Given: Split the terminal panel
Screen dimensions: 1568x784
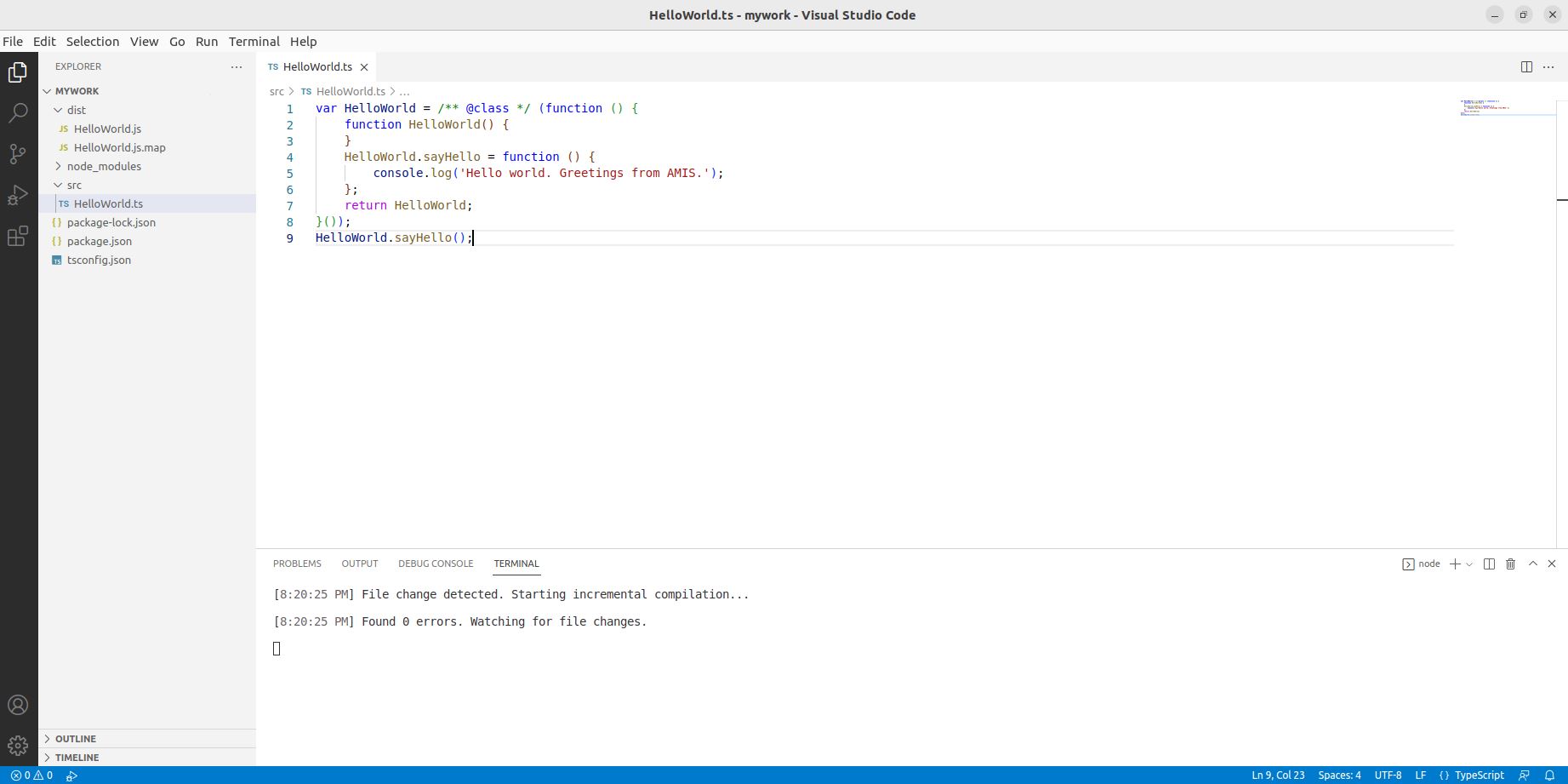Looking at the screenshot, I should click(x=1489, y=564).
